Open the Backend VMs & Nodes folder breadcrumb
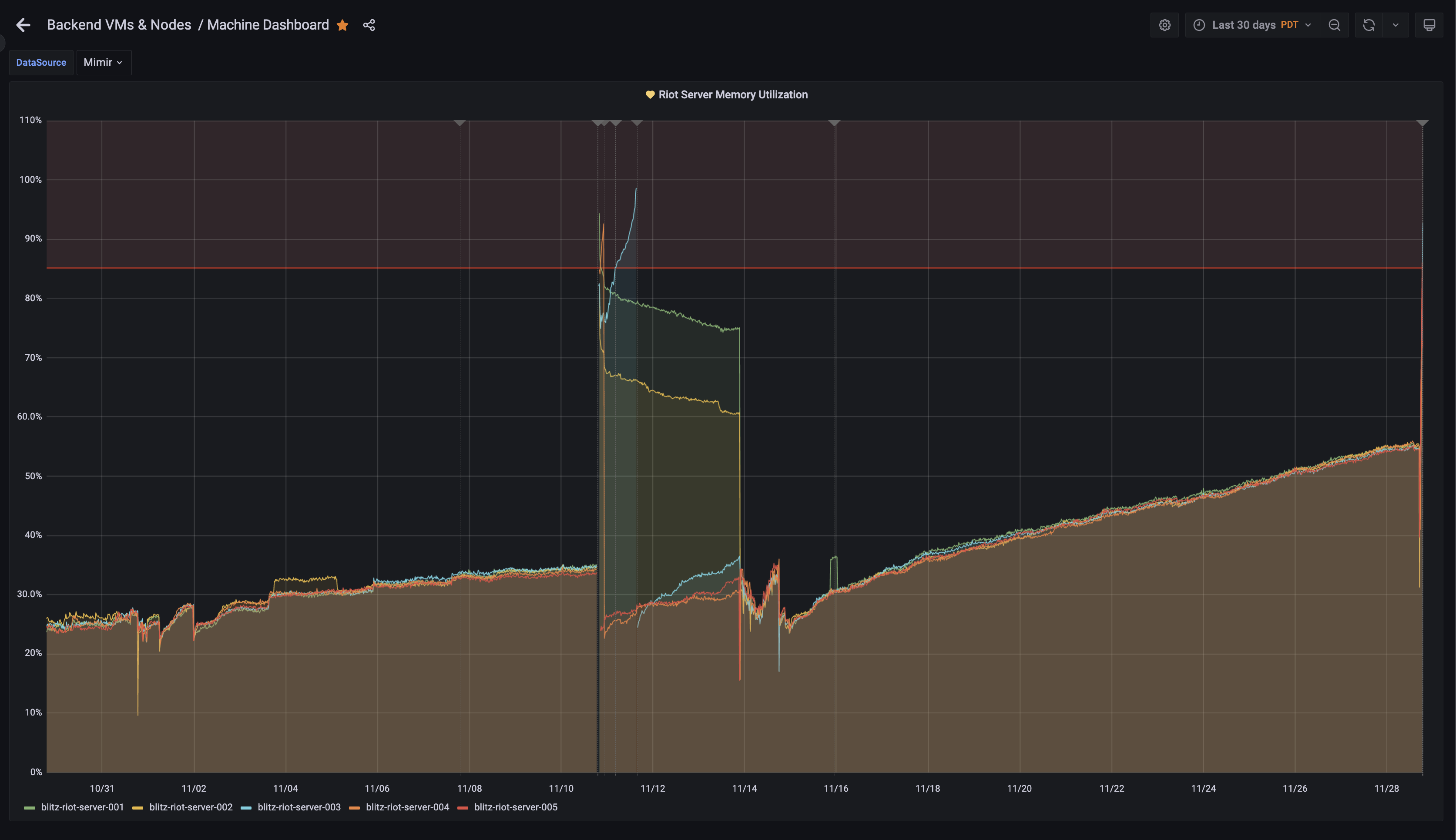1456x840 pixels. point(119,25)
